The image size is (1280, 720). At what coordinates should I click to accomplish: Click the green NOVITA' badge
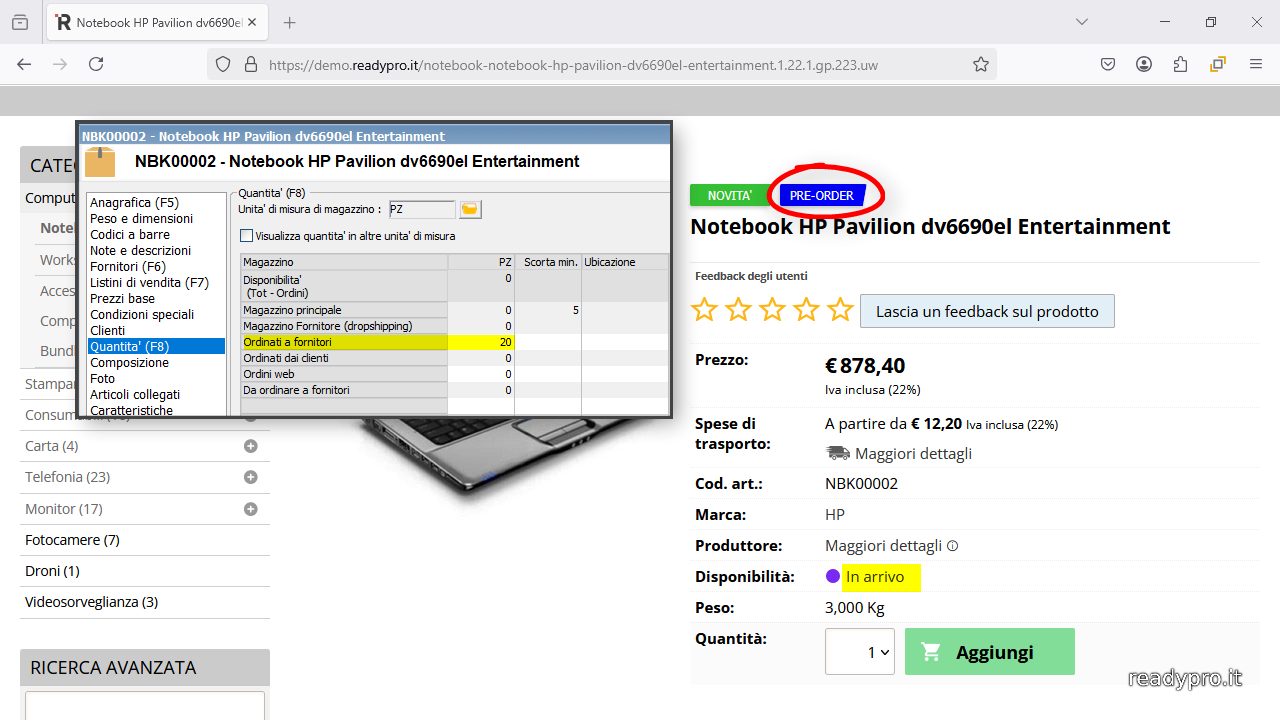(x=729, y=195)
